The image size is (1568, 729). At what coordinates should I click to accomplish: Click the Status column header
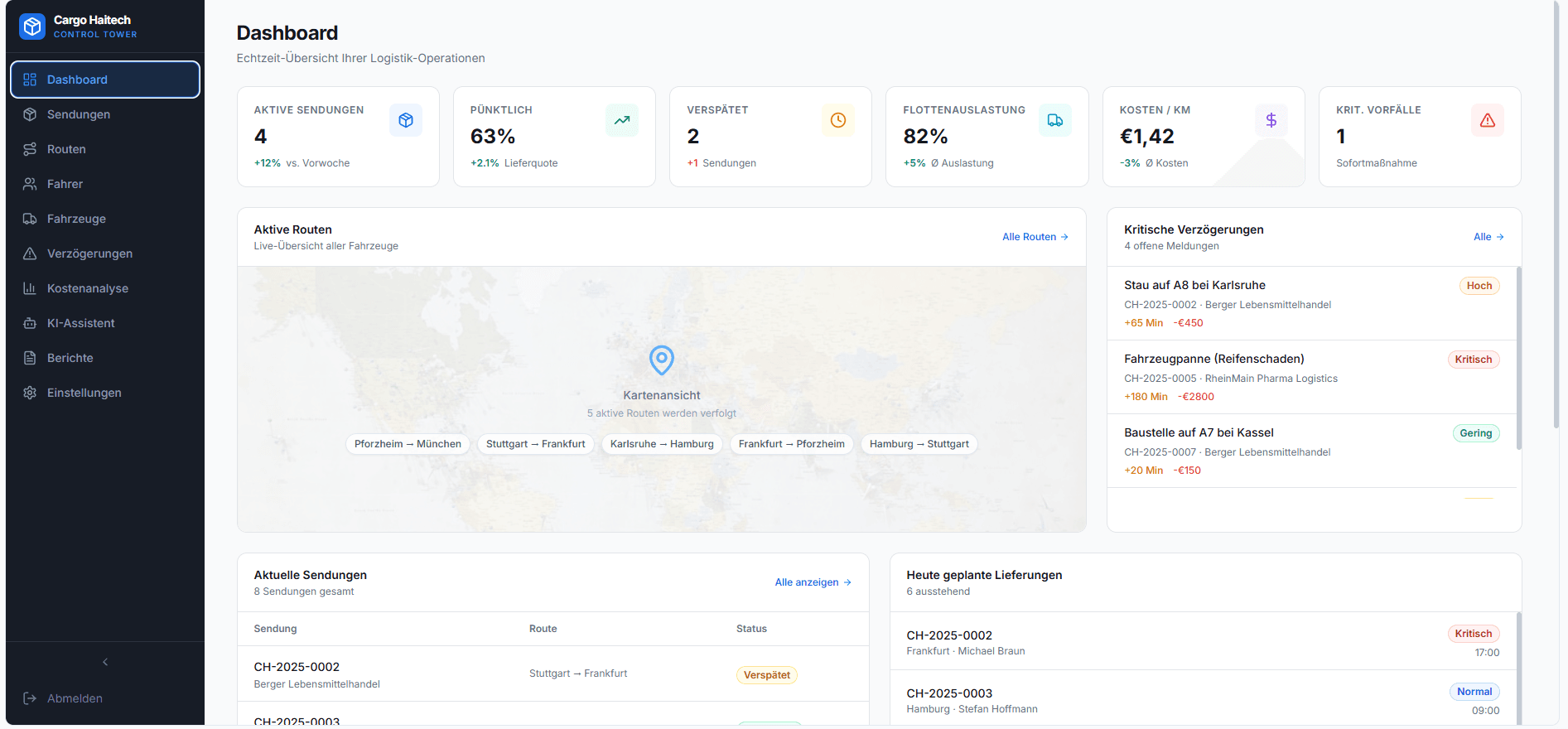(x=751, y=629)
